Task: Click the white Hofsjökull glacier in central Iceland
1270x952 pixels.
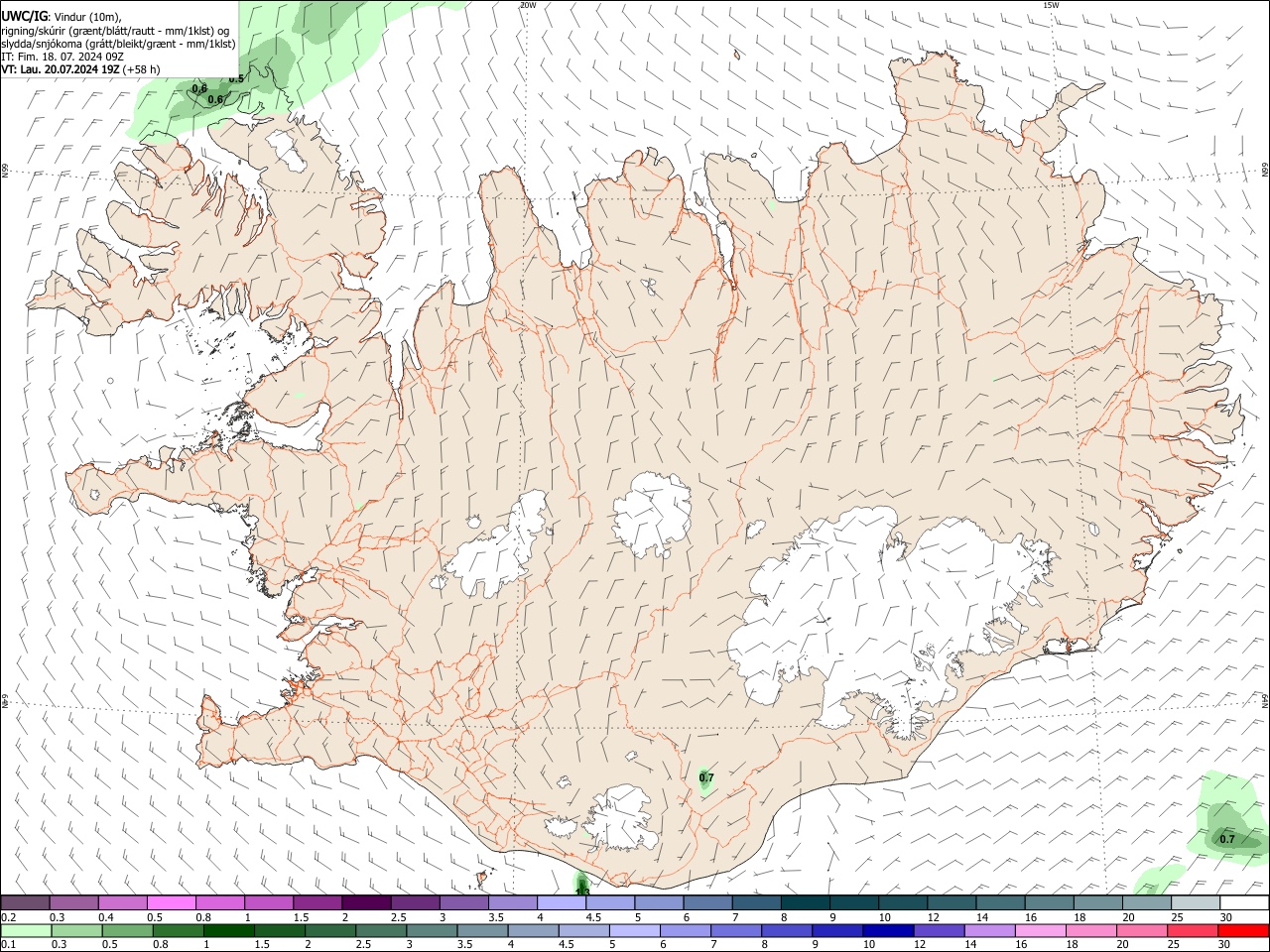Action: coord(652,513)
